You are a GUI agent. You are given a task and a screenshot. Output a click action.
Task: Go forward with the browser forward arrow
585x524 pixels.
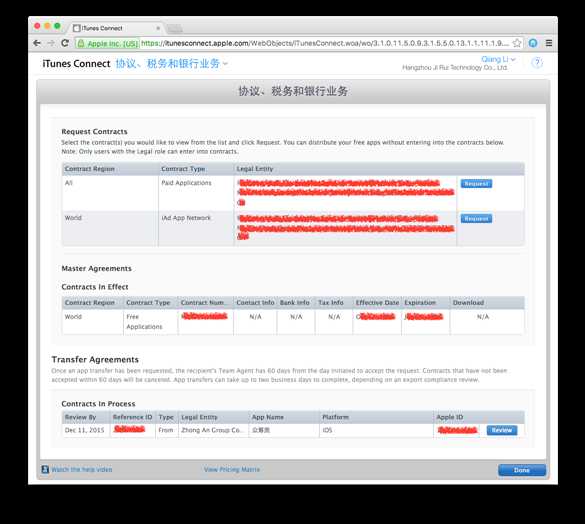click(51, 43)
